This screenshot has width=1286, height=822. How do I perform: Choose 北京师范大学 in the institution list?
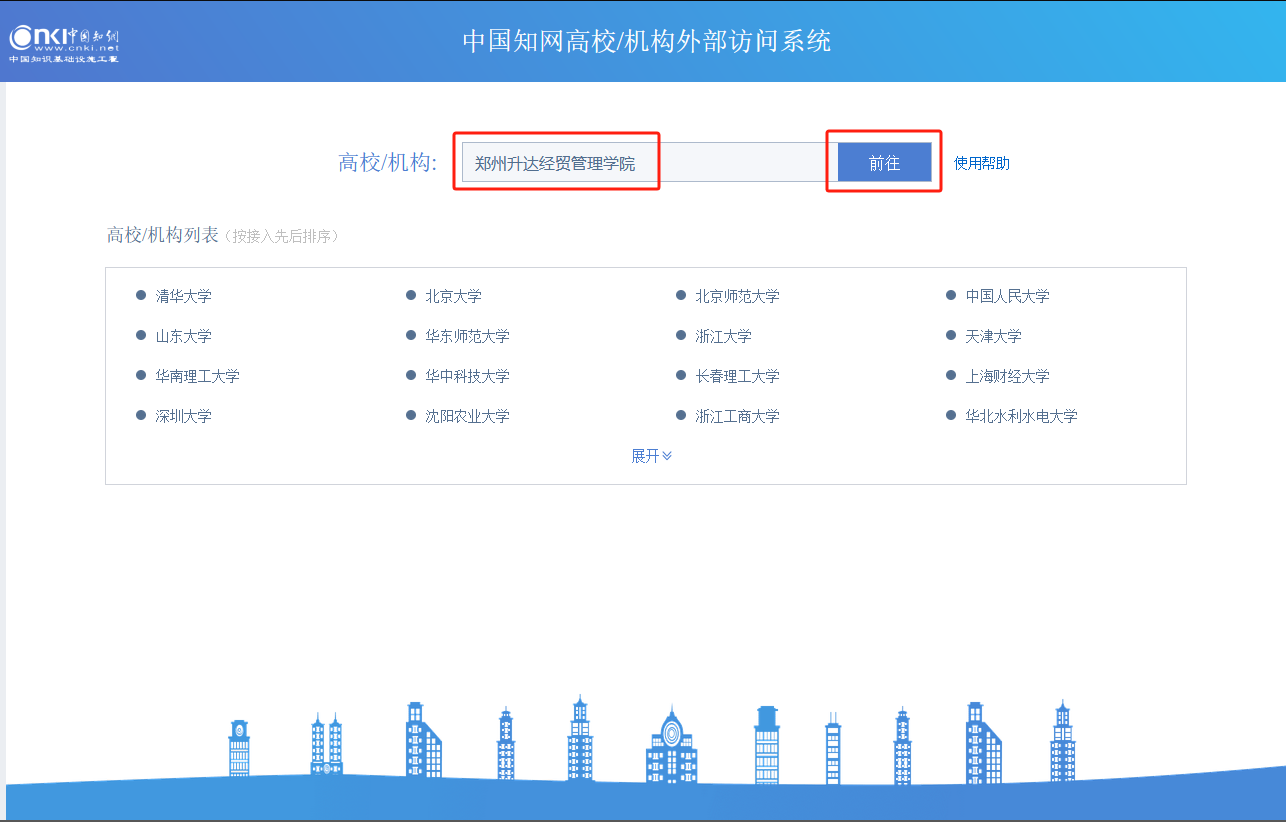pyautogui.click(x=737, y=296)
